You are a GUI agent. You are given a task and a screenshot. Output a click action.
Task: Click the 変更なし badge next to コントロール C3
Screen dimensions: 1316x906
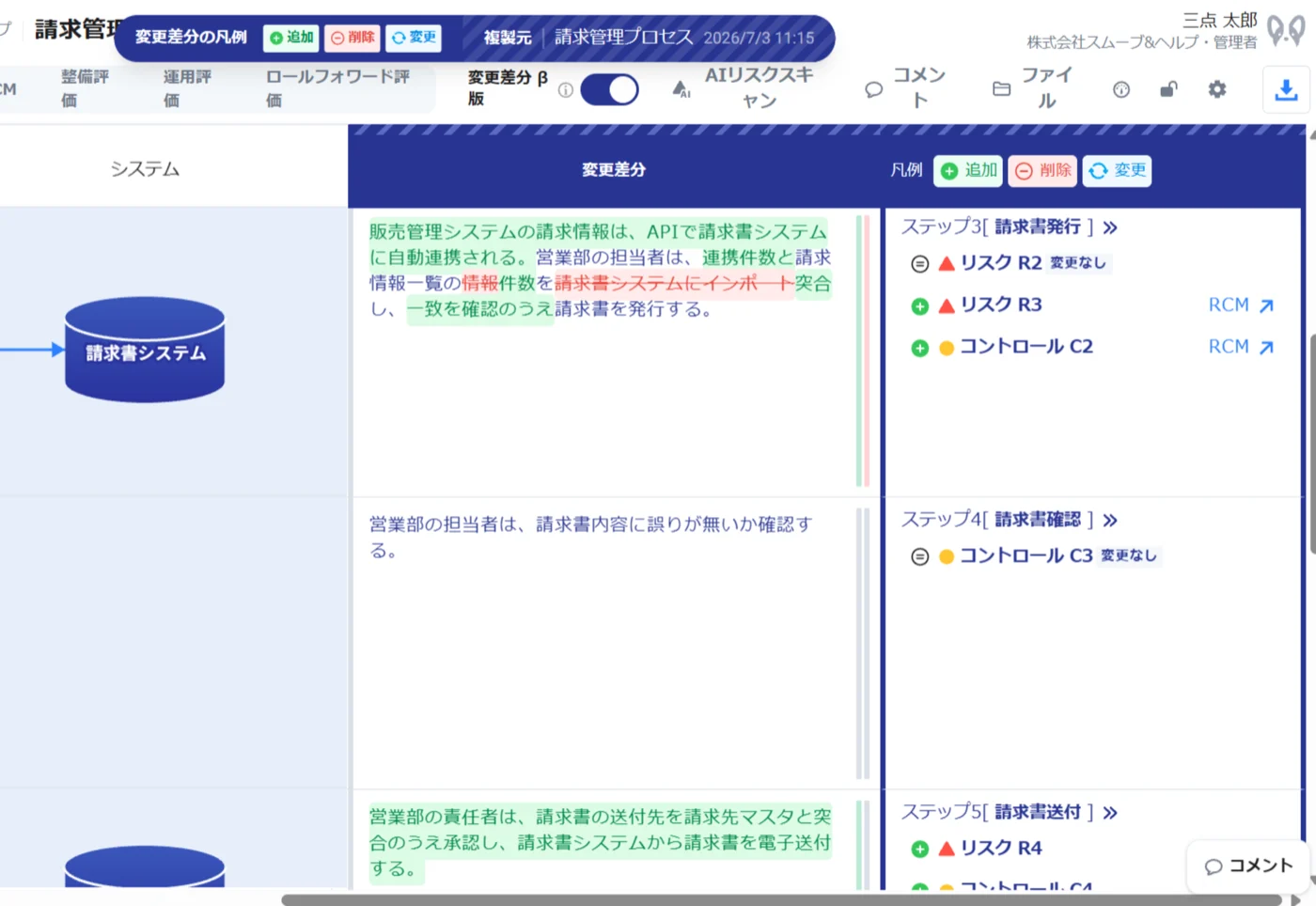click(1129, 555)
